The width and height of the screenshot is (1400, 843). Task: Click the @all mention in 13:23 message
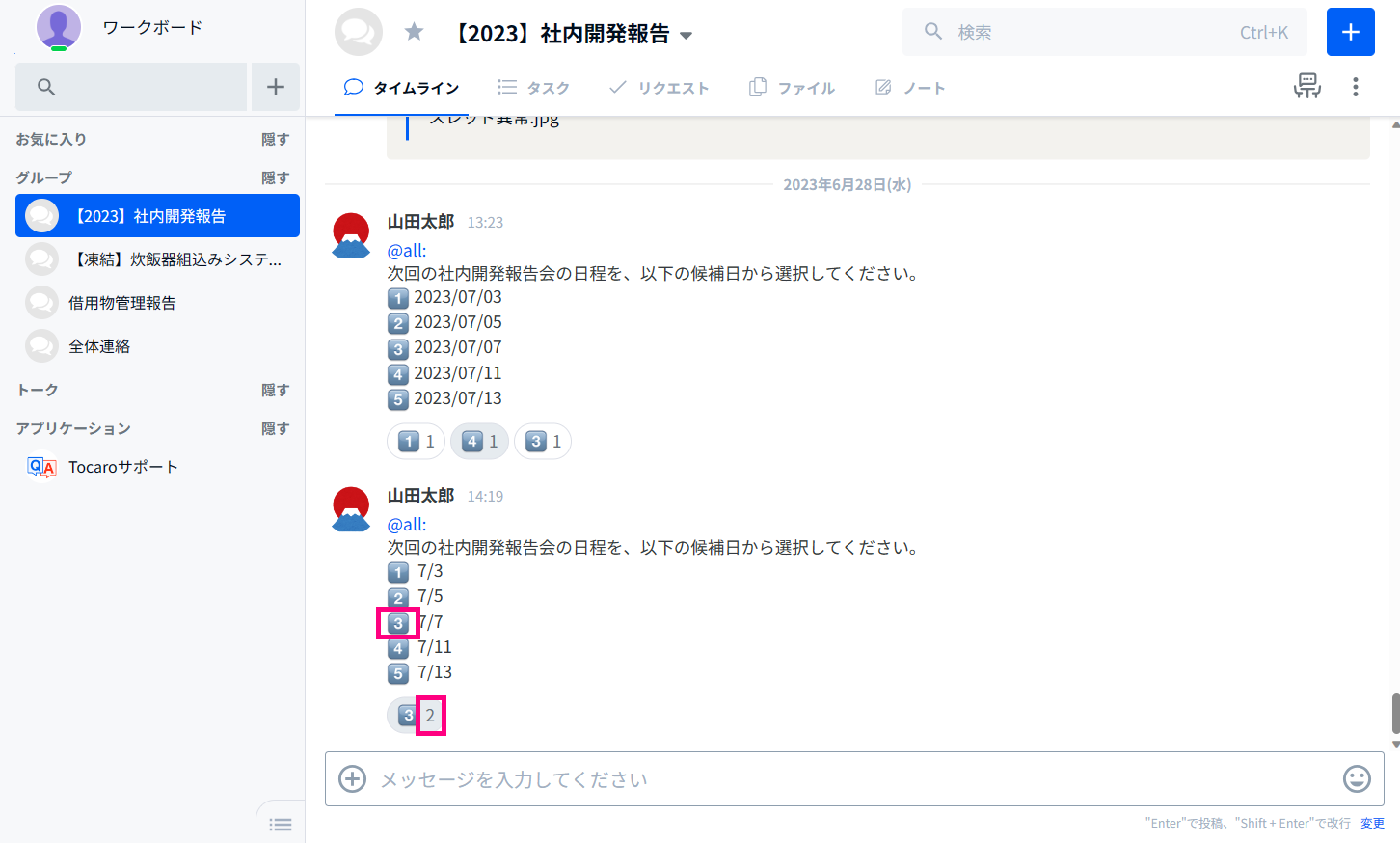click(407, 251)
